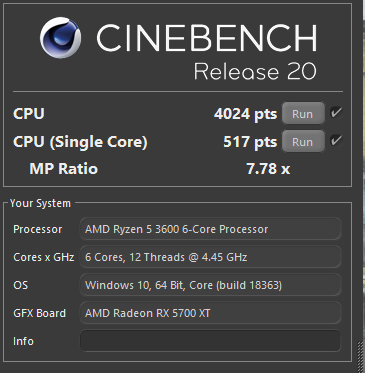Toggle the CPU test checkbox
365x373 pixels.
click(x=336, y=113)
